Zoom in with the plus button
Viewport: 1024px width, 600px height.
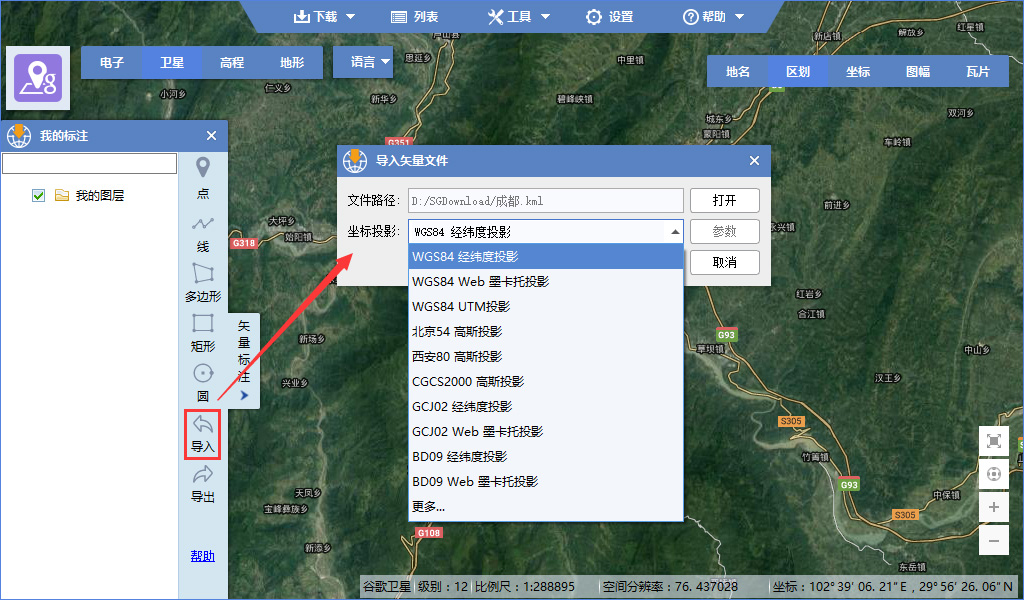(x=994, y=507)
